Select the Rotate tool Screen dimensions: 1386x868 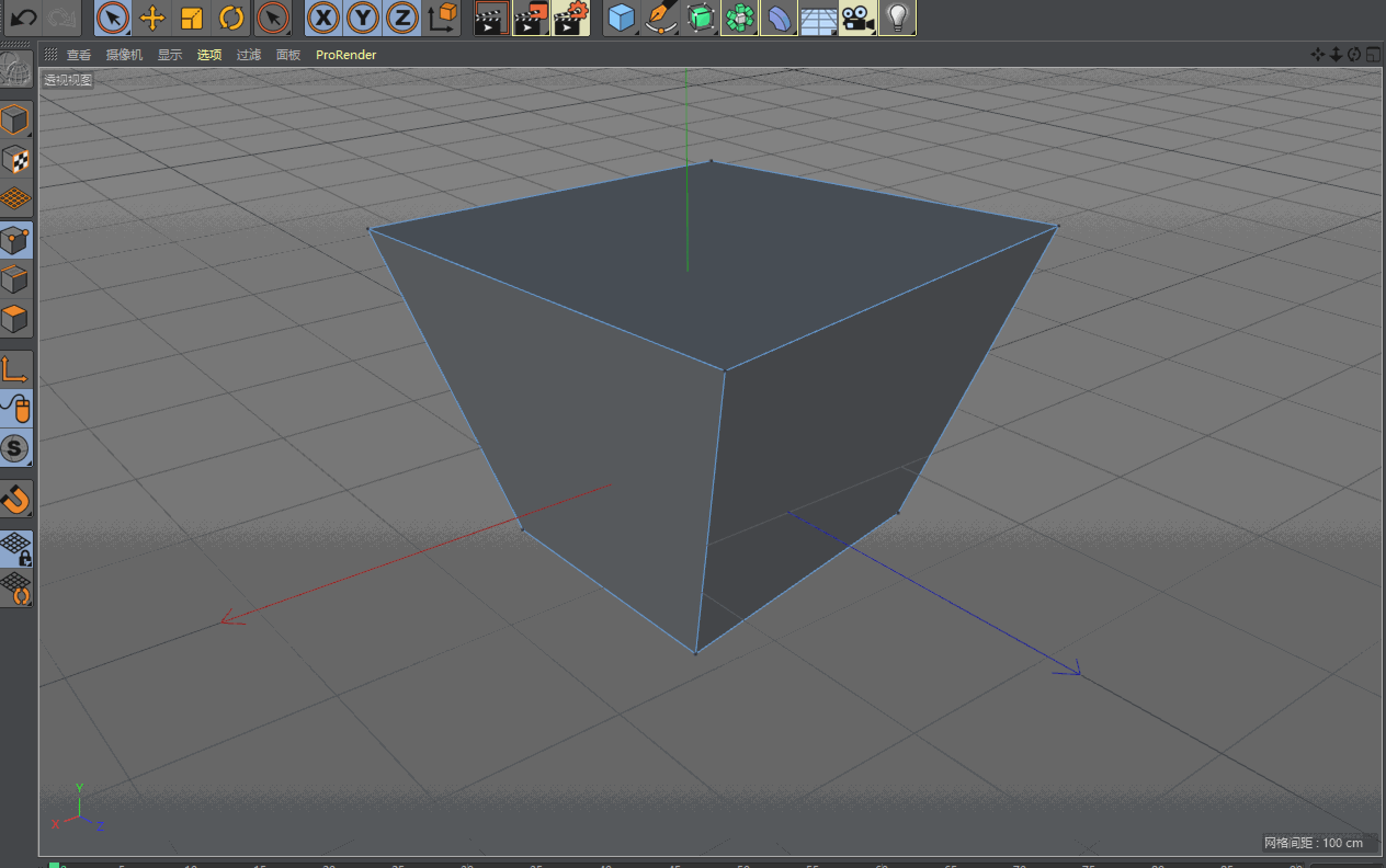pyautogui.click(x=231, y=18)
